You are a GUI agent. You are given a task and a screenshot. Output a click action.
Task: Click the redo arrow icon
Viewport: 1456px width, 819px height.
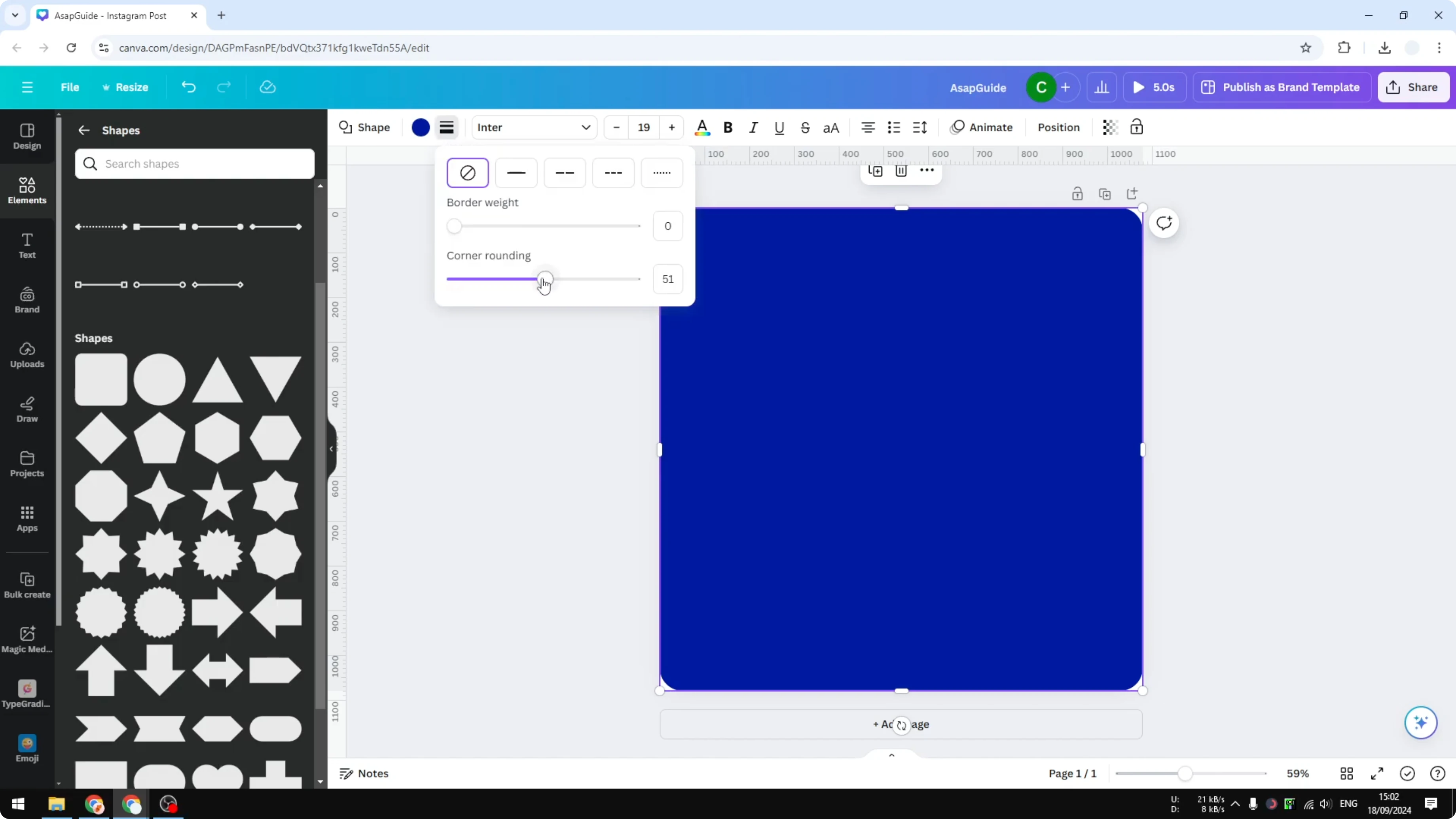coord(224,87)
